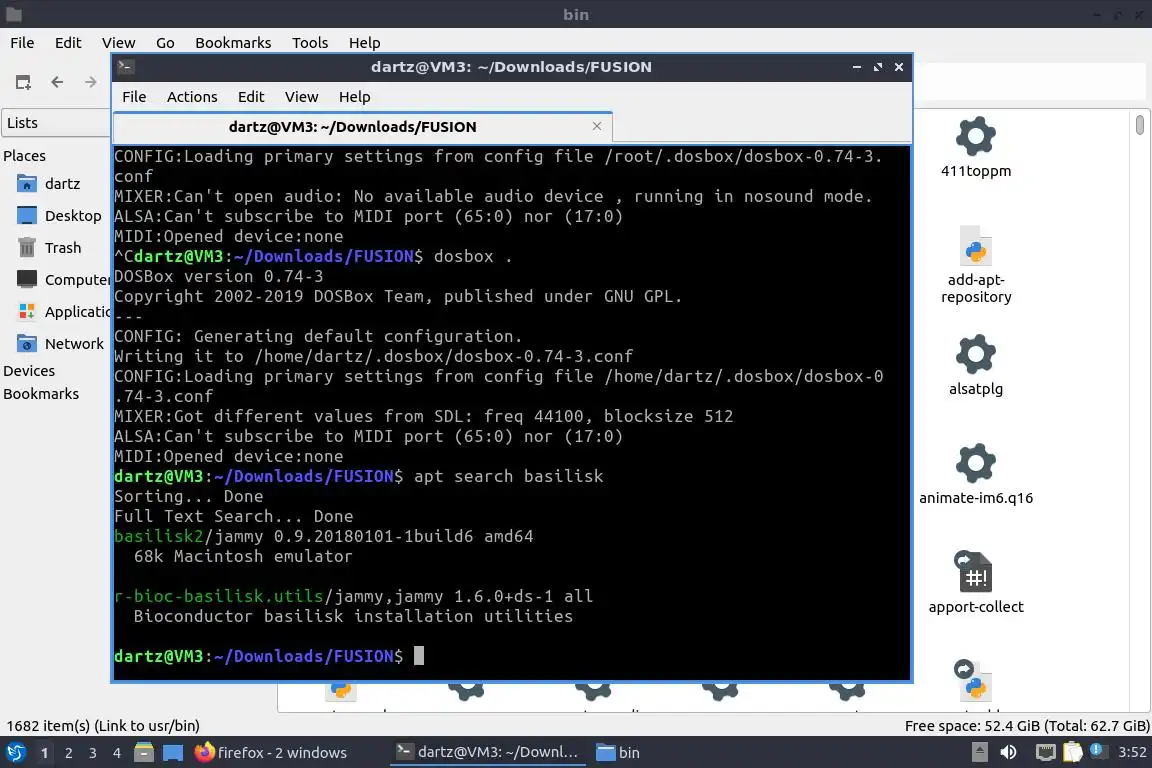1152x768 pixels.
Task: Switch to workspace 2
Action: (68, 753)
